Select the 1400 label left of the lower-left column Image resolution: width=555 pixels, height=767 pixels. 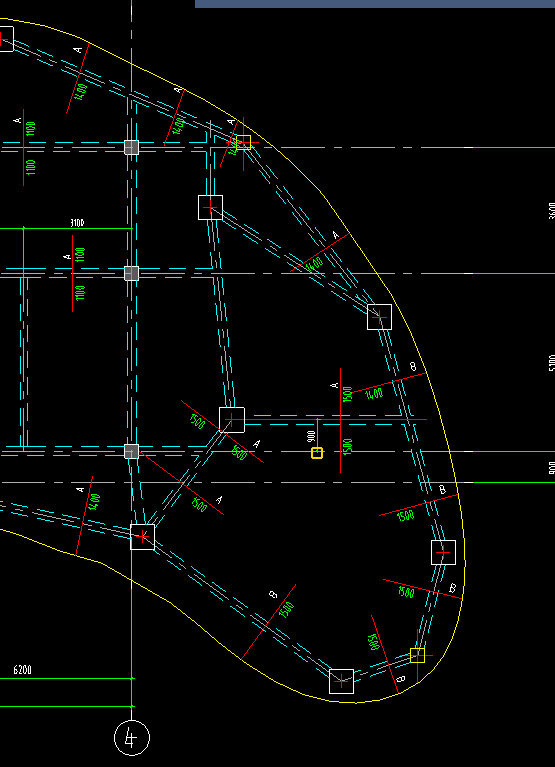tap(95, 502)
